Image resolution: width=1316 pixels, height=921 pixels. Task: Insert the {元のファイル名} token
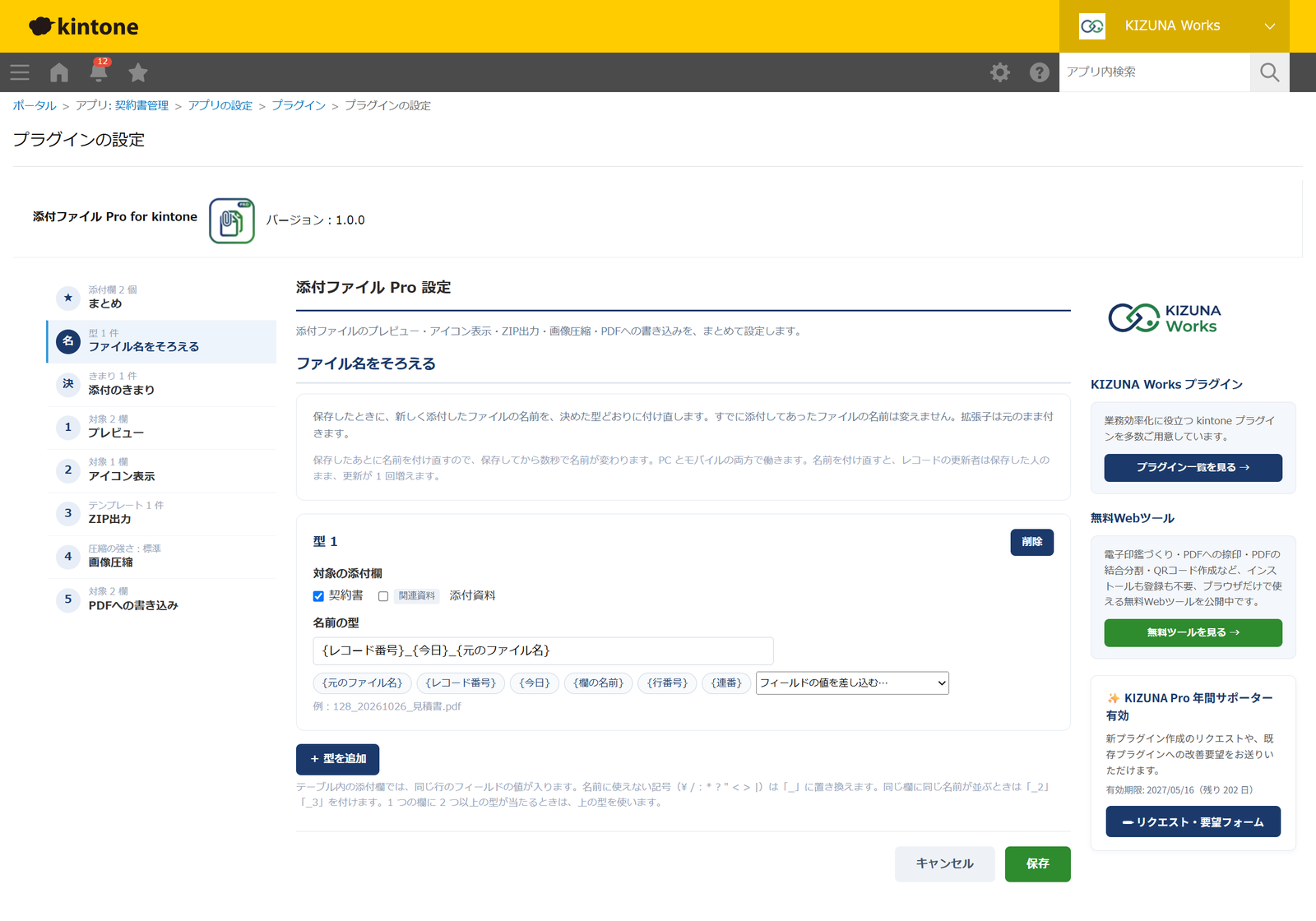tap(363, 683)
